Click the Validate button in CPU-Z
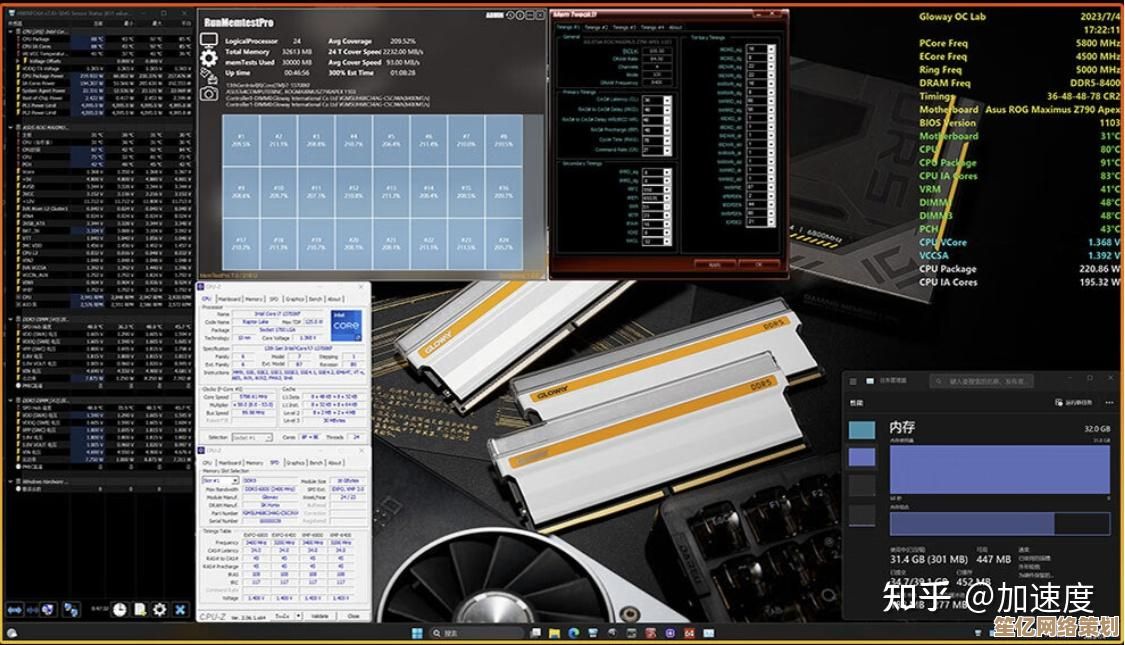This screenshot has width=1125, height=645. (320, 616)
